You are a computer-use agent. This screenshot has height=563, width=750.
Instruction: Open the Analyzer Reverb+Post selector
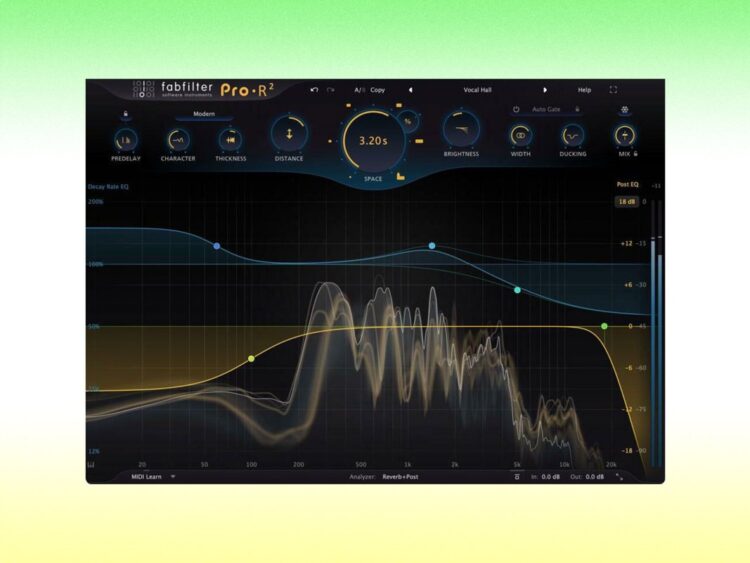click(x=400, y=477)
